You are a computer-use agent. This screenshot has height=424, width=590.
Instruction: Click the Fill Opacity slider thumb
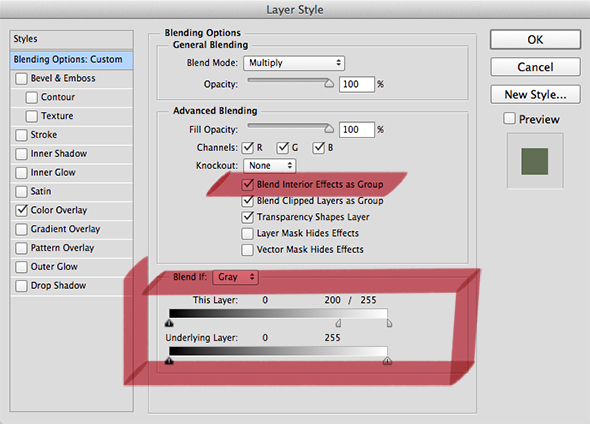pyautogui.click(x=329, y=129)
